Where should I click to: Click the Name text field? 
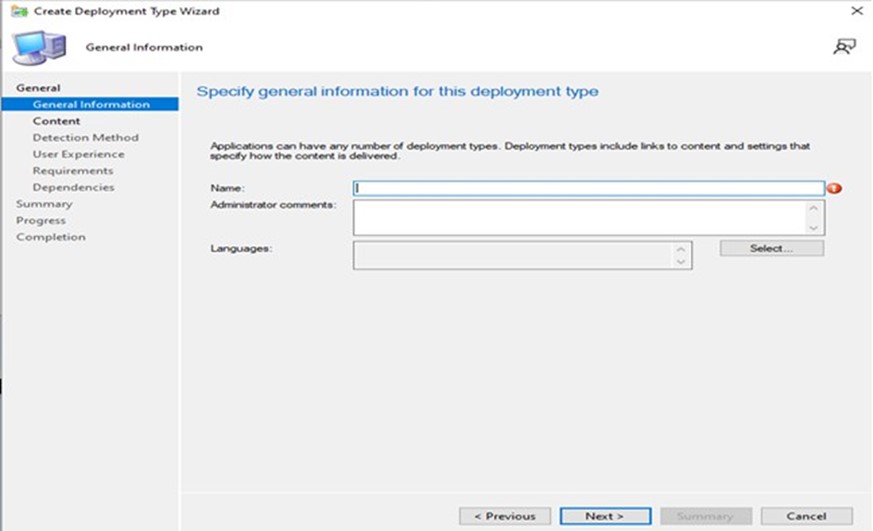[x=588, y=187]
